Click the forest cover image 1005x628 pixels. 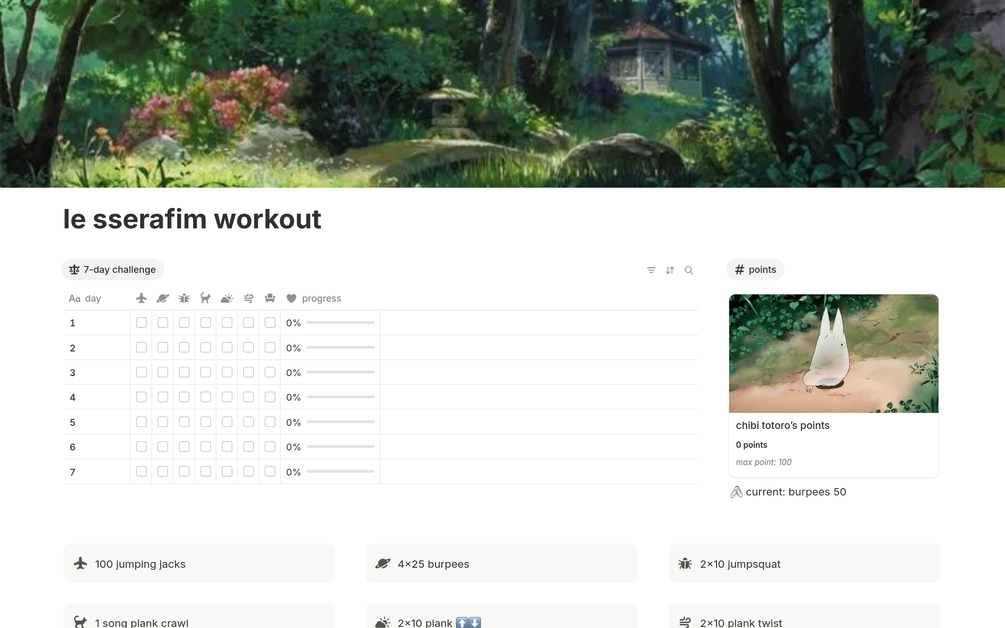502,94
